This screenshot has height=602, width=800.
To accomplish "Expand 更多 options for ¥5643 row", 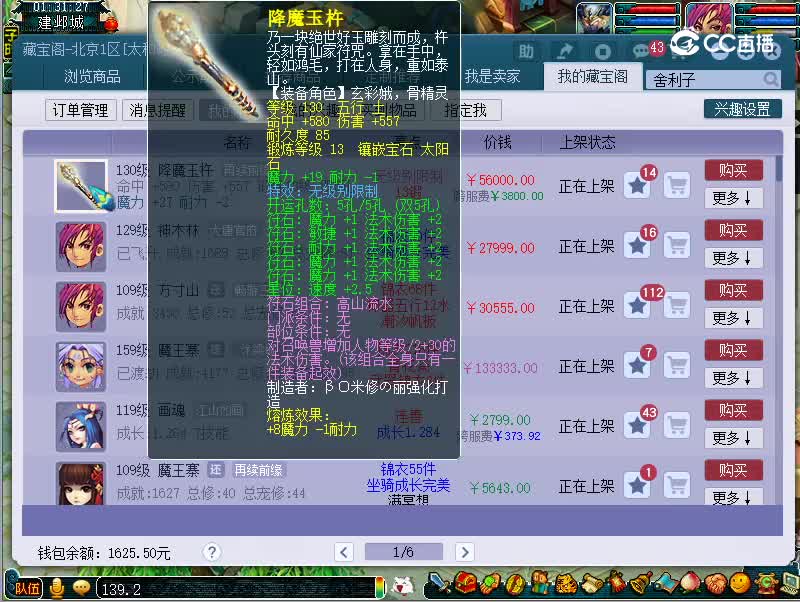I will 734,496.
